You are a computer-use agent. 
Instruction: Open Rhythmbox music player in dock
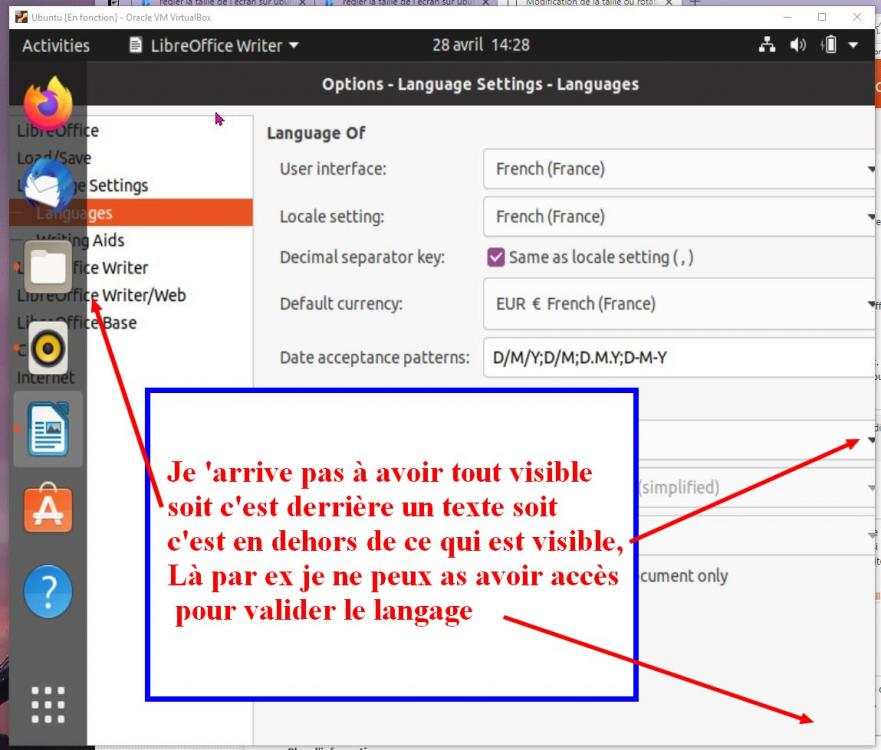pos(48,348)
